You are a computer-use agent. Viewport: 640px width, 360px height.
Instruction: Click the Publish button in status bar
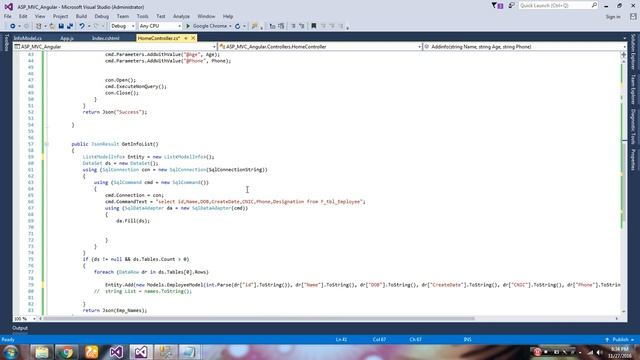coord(620,340)
